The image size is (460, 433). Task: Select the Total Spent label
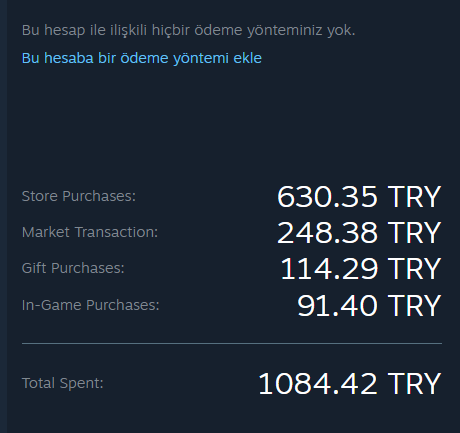click(x=63, y=383)
